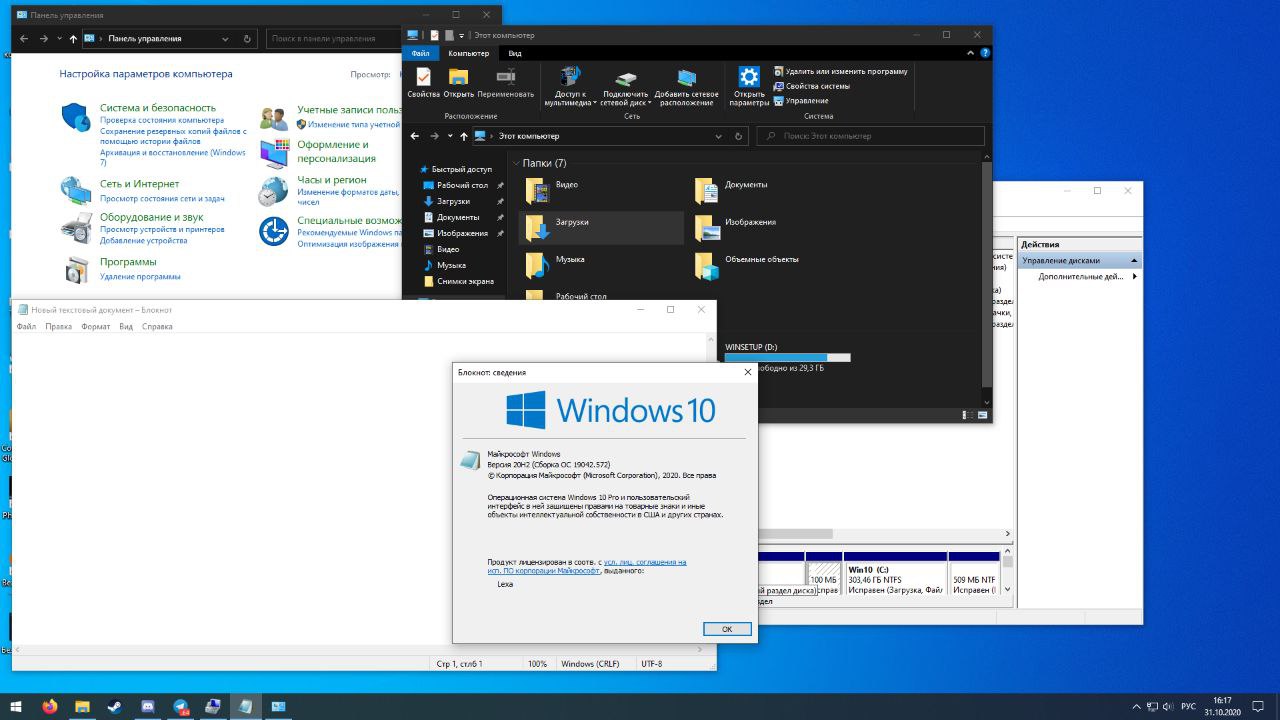Click OK in Notepad about dialog
The image size is (1280, 720).
[727, 629]
